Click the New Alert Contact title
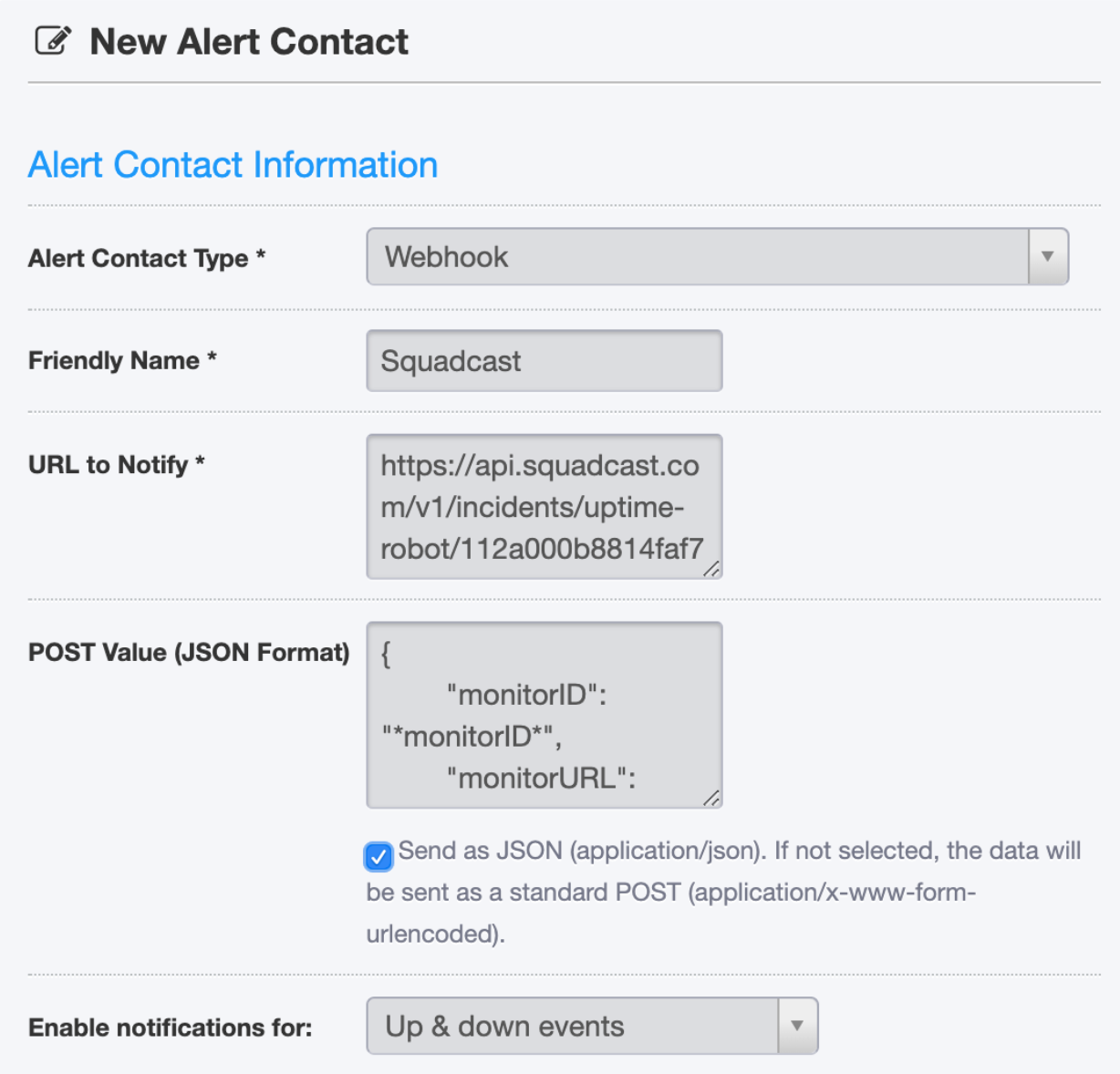This screenshot has width=1120, height=1074. (x=249, y=42)
